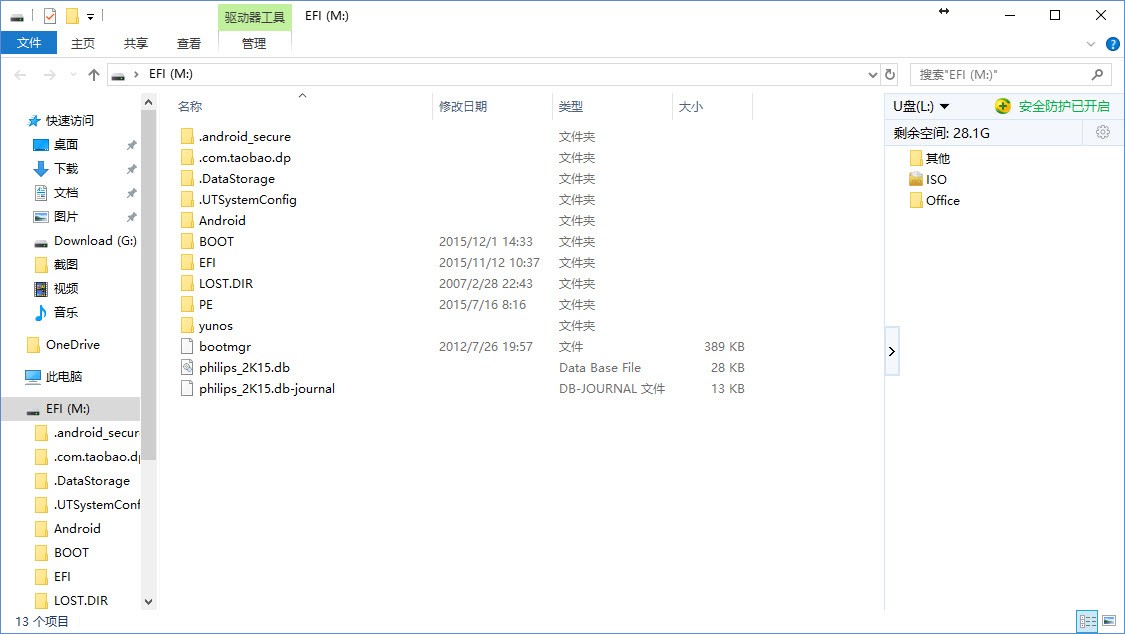
Task: Open address bar history dropdown
Action: click(872, 75)
